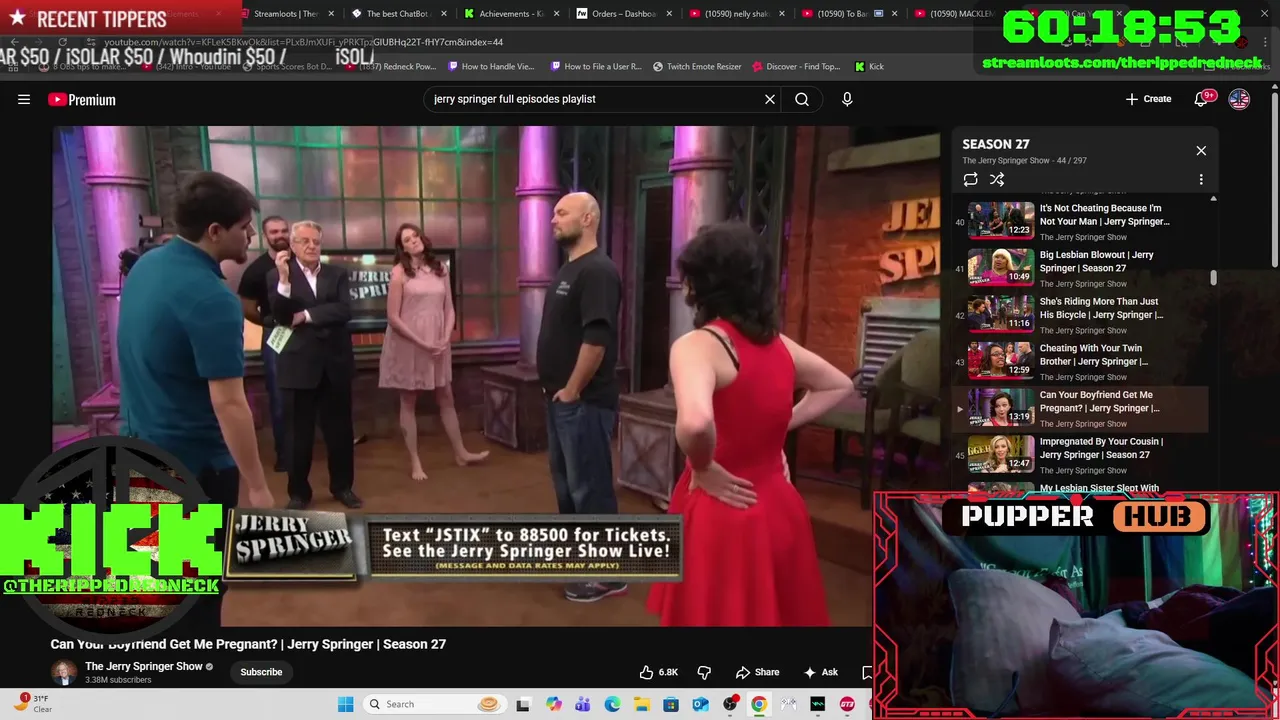The height and width of the screenshot is (720, 1280).
Task: Clear the search box text with the X
Action: pos(770,99)
